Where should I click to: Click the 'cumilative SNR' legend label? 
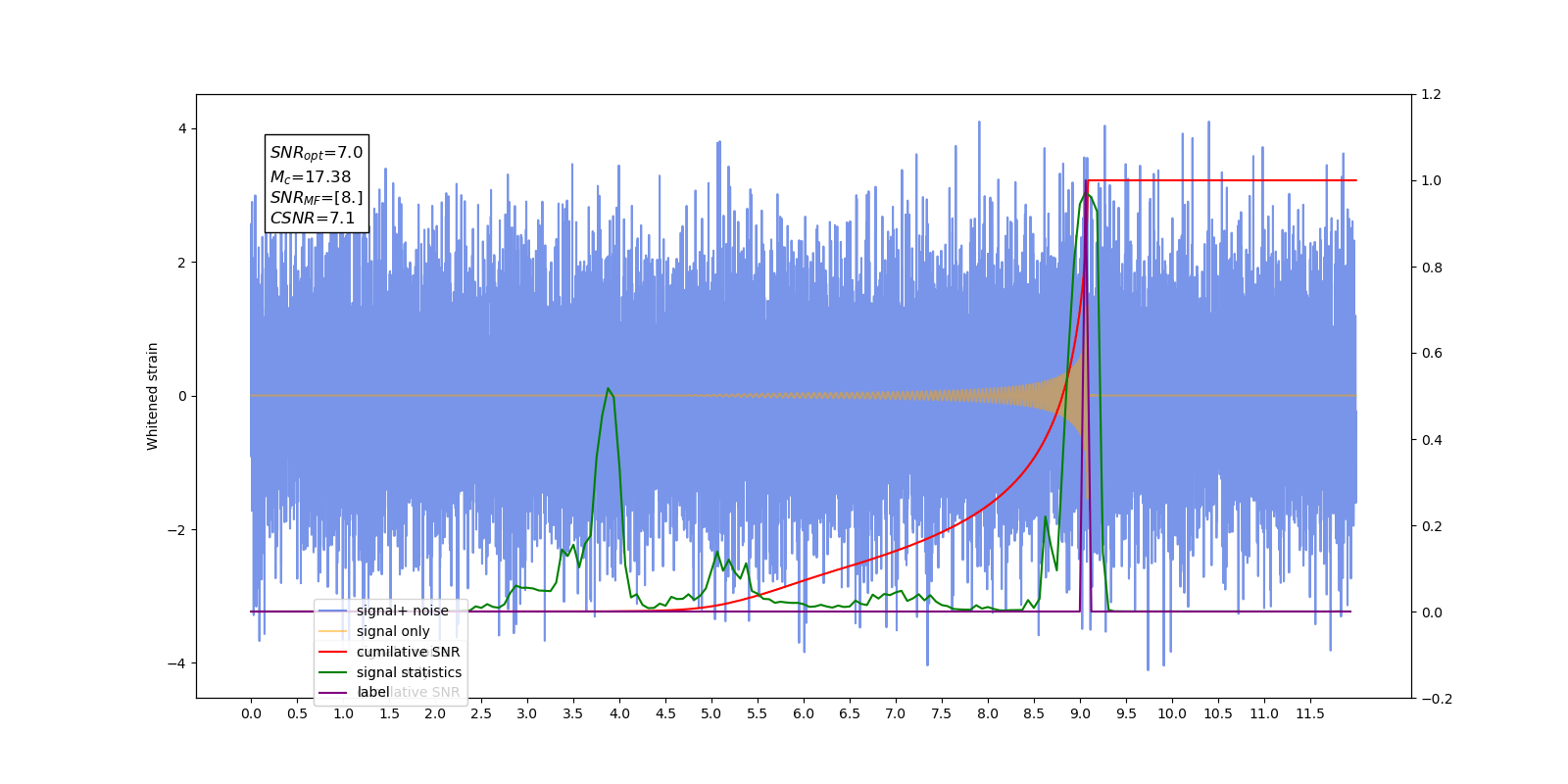408,652
